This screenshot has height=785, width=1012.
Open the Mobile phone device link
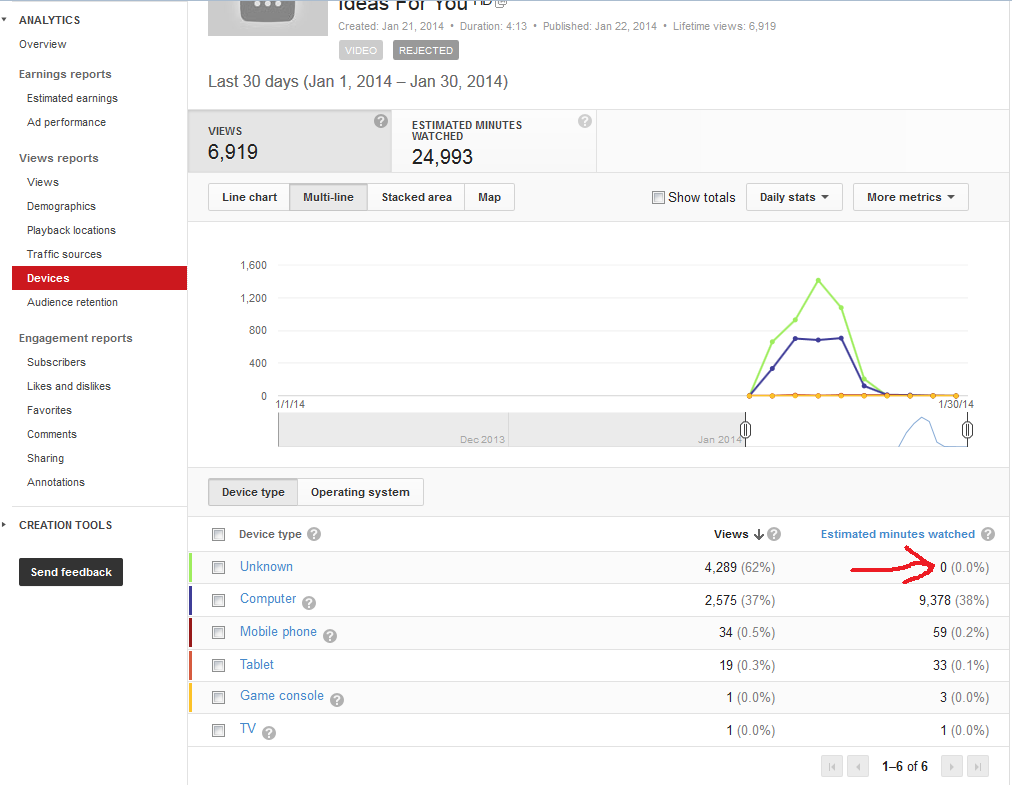coord(278,631)
